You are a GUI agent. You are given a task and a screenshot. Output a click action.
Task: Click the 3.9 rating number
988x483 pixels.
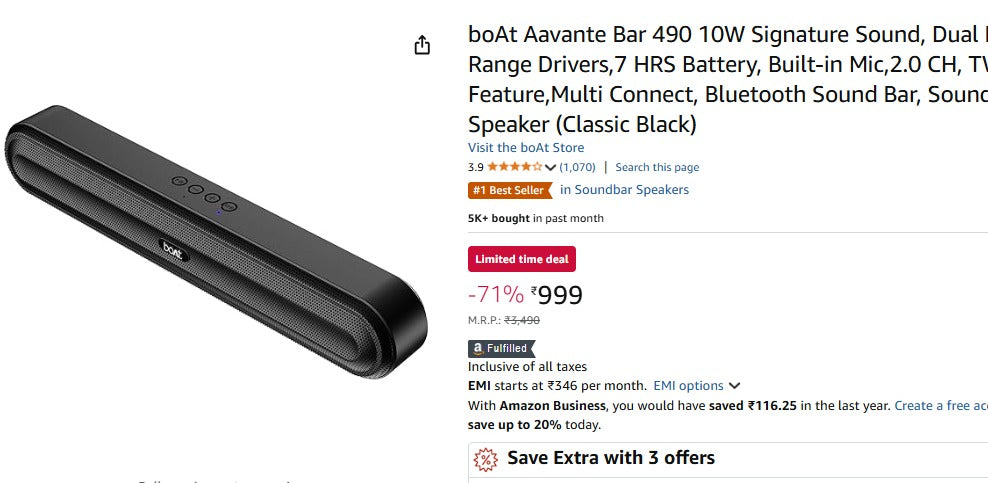475,167
